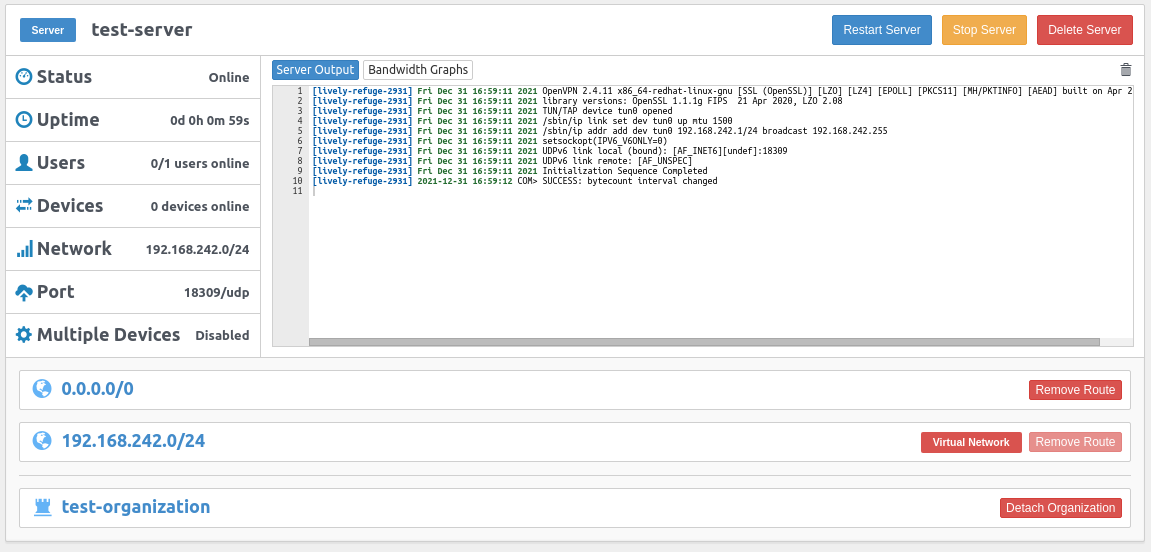
Task: Click the globe icon beside 0.0.0.0/0 route
Action: [x=42, y=389]
